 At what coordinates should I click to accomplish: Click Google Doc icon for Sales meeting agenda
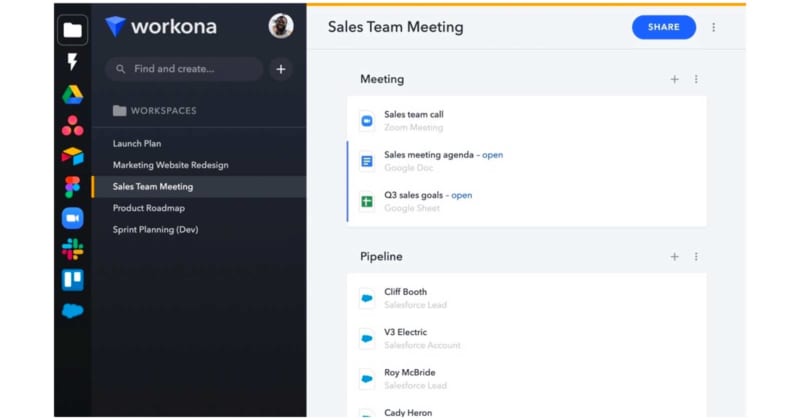[x=366, y=161]
